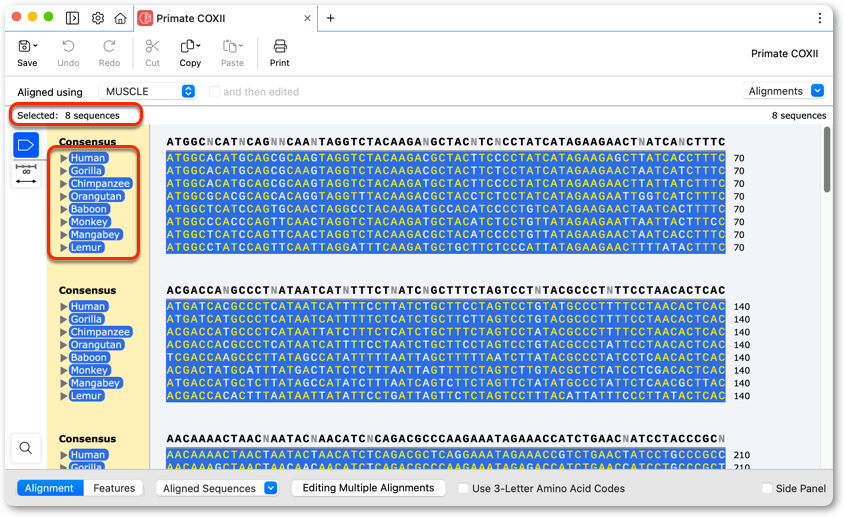Click the Copy toolbar icon

(187, 46)
